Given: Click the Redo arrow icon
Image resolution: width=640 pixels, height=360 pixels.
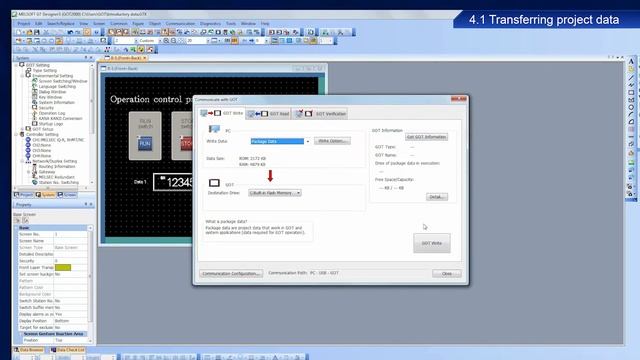Looking at the screenshot, I should coord(78,32).
